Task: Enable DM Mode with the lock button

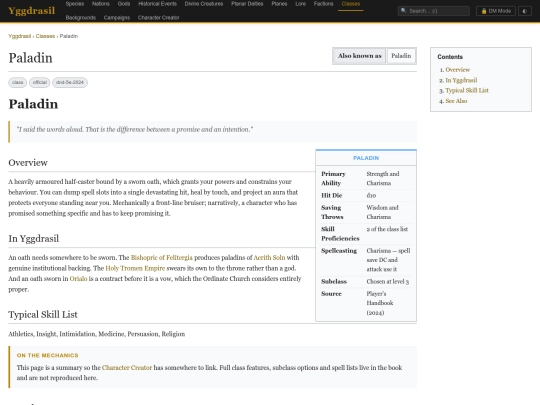Action: 496,11
